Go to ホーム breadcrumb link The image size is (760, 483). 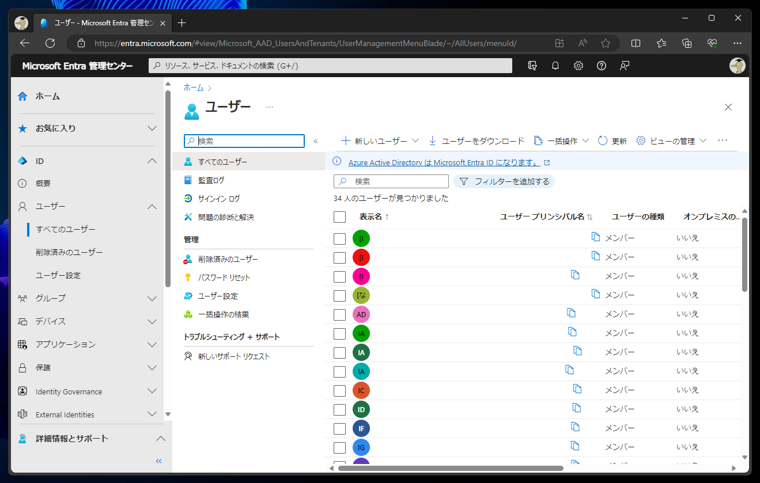tap(193, 88)
